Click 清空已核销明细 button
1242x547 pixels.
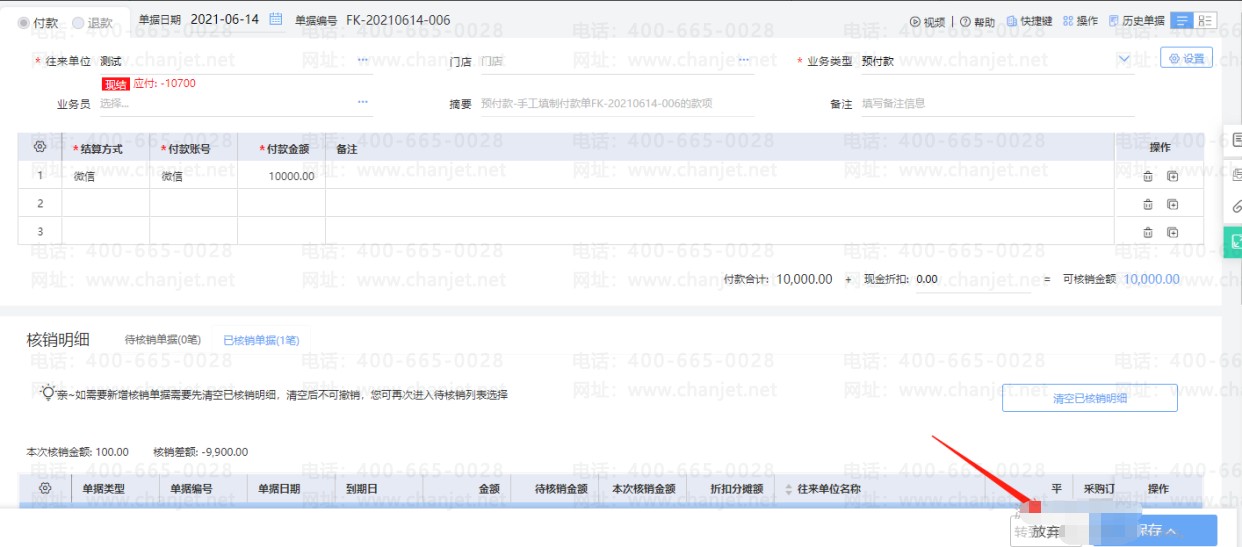pos(1090,398)
